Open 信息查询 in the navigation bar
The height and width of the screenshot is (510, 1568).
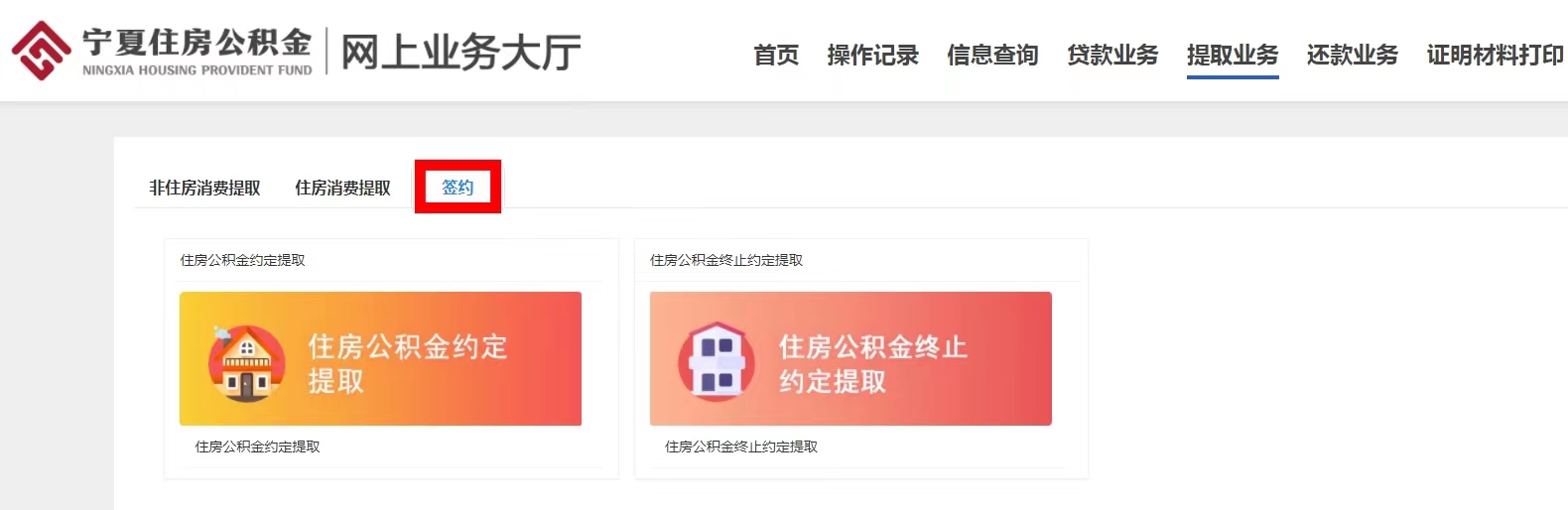tap(992, 56)
